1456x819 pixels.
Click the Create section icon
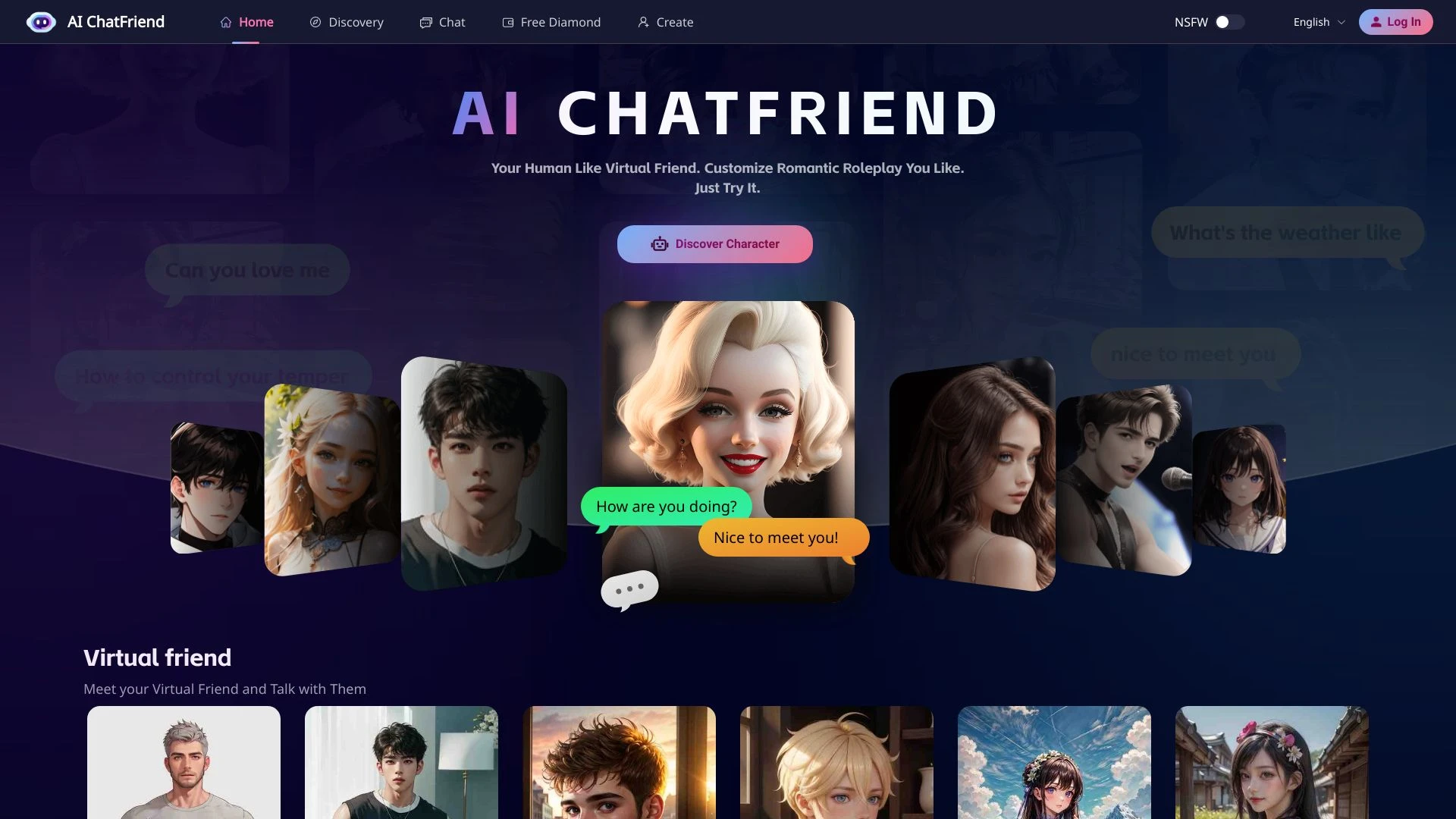(642, 22)
